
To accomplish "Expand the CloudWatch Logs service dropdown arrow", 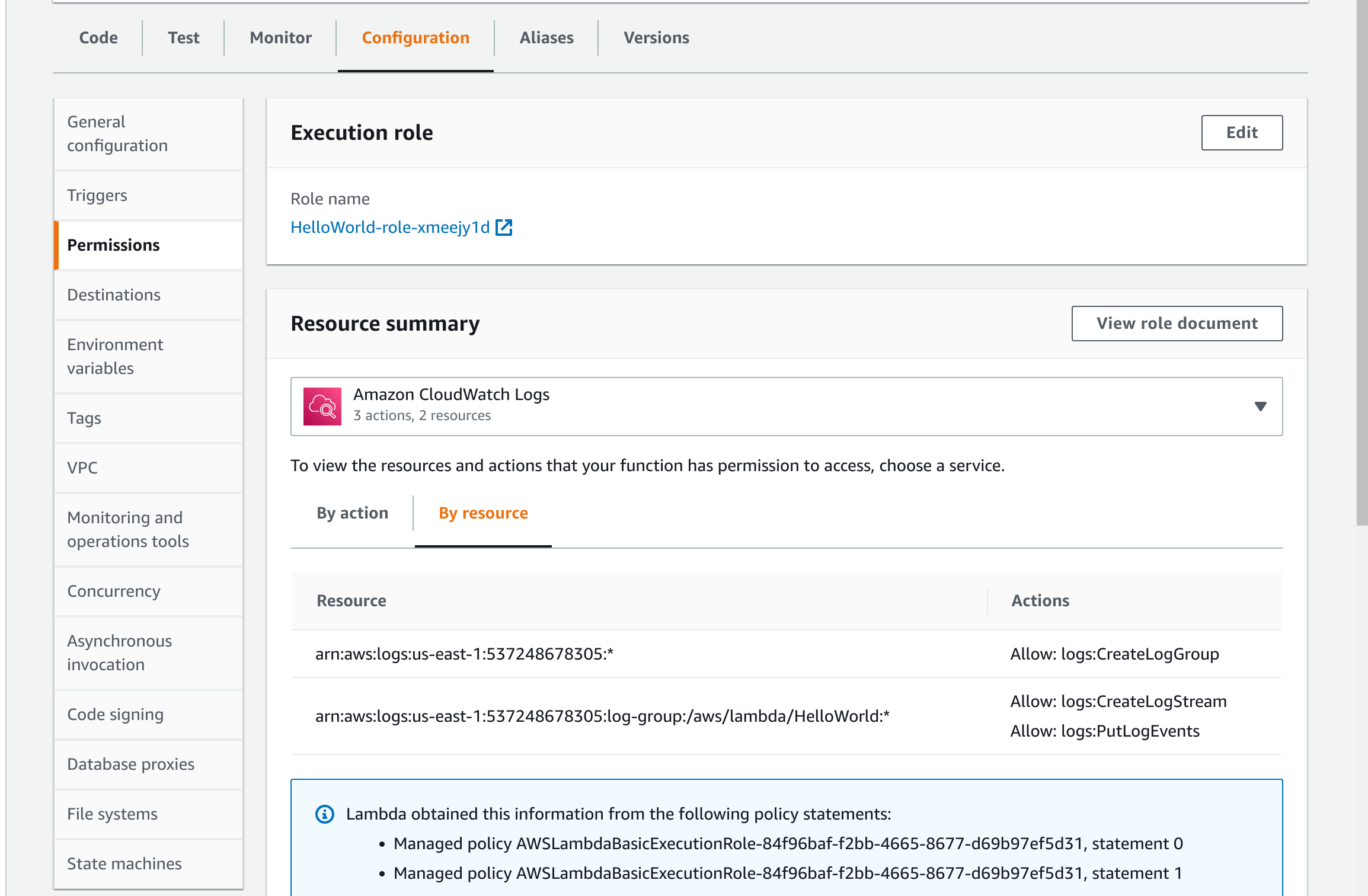I will pos(1260,407).
